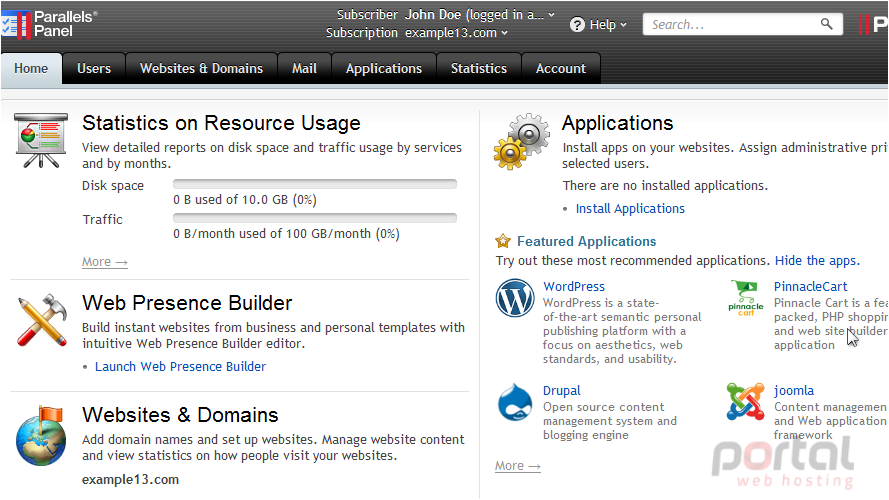Launch Web Presence Builder link
Screen dimensions: 889x500
click(180, 367)
